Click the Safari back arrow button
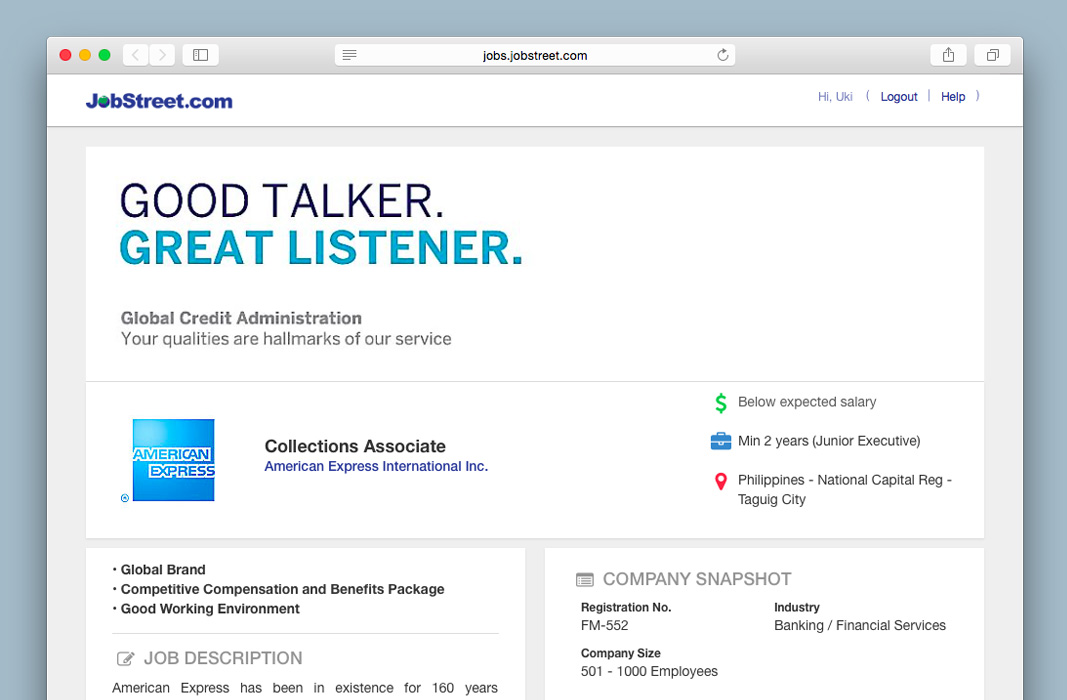 pyautogui.click(x=135, y=55)
